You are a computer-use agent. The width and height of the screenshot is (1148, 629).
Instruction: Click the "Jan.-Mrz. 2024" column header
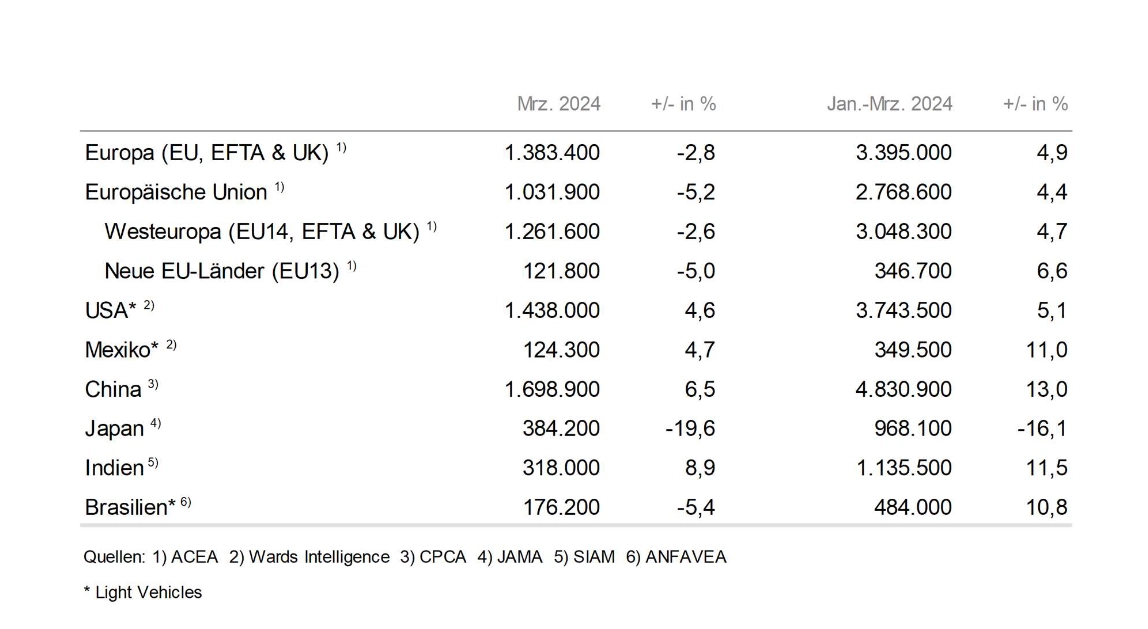889,104
